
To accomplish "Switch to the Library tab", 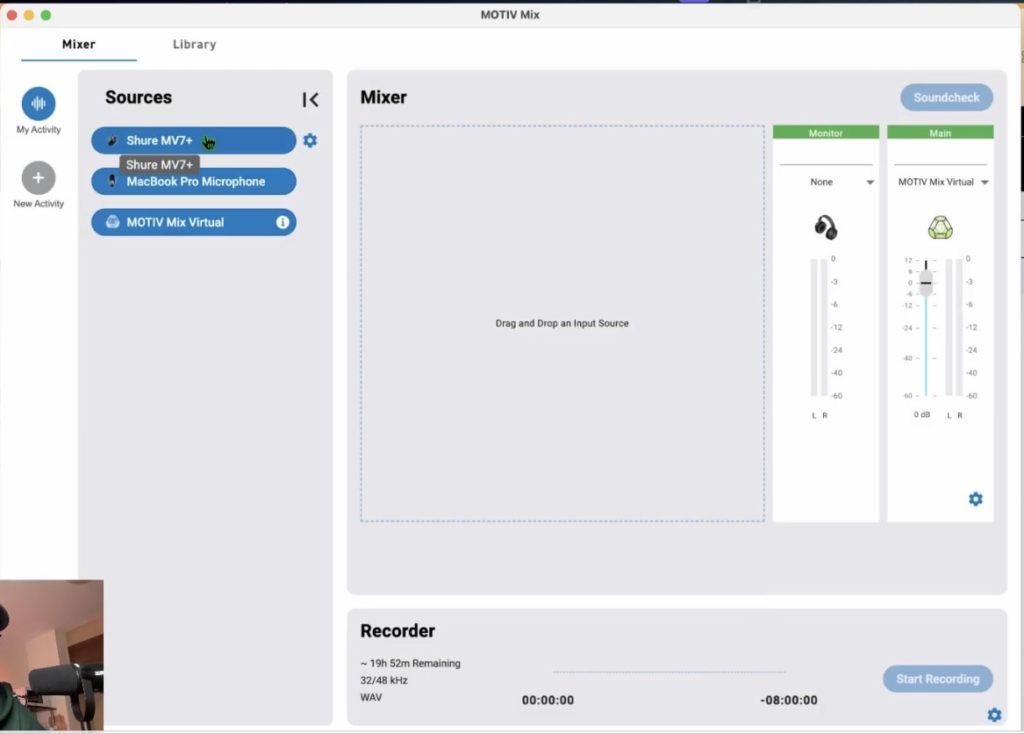I will 194,44.
